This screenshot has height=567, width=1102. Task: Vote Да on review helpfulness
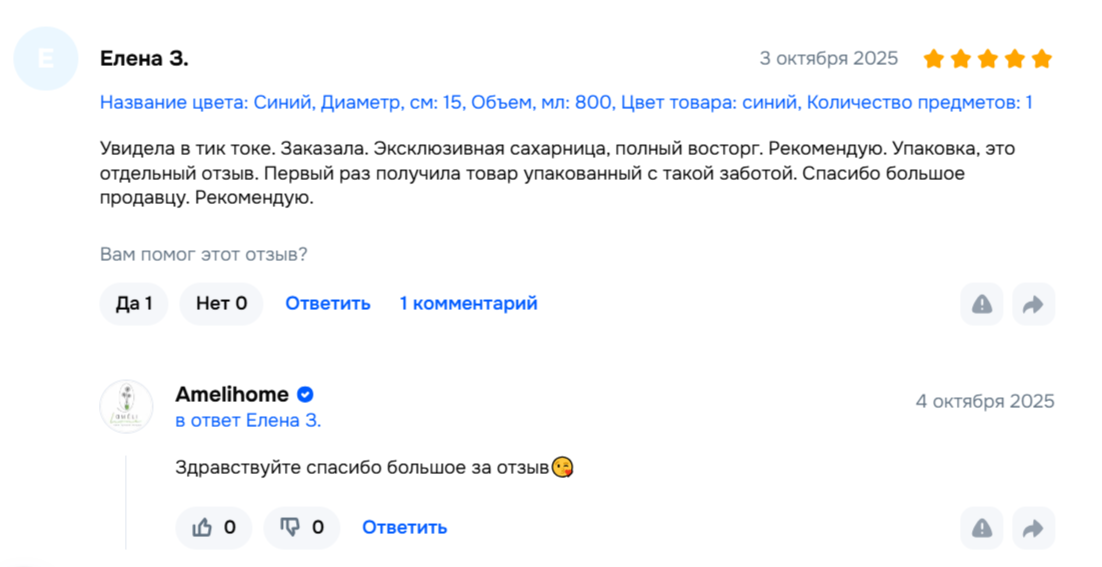134,303
